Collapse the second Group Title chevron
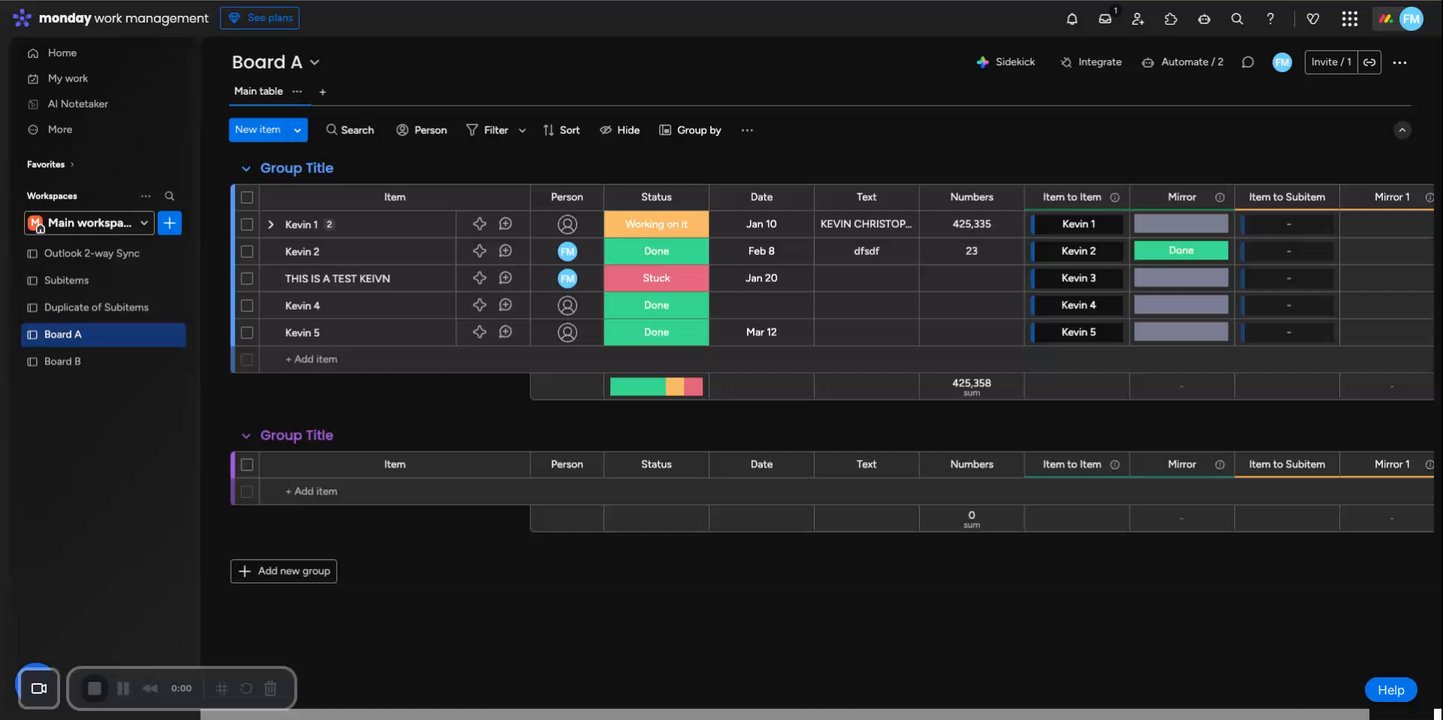 [x=246, y=436]
